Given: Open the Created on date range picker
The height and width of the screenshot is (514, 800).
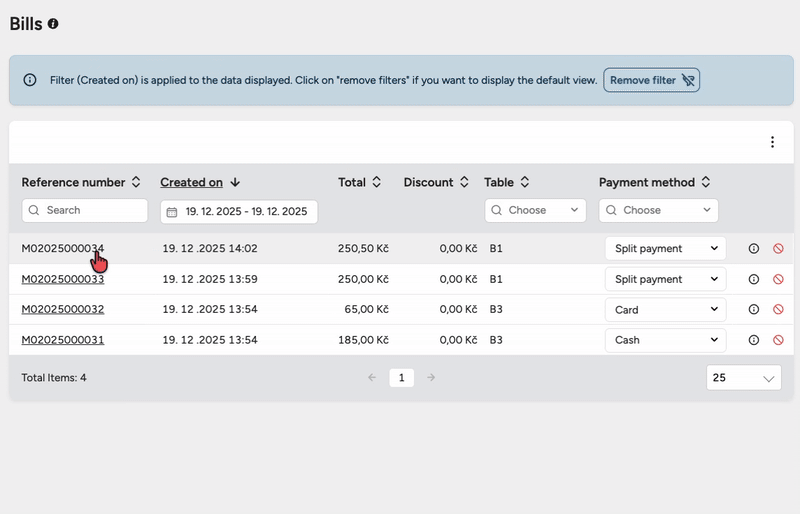Looking at the screenshot, I should [x=239, y=212].
